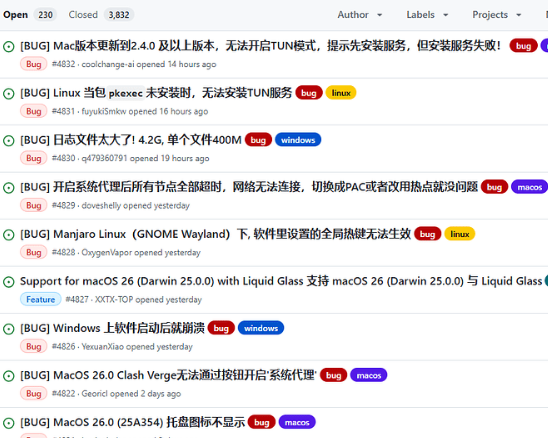Open issue 开启系统代理后所有节点全部超时
This screenshot has width=548, height=438.
click(x=249, y=187)
